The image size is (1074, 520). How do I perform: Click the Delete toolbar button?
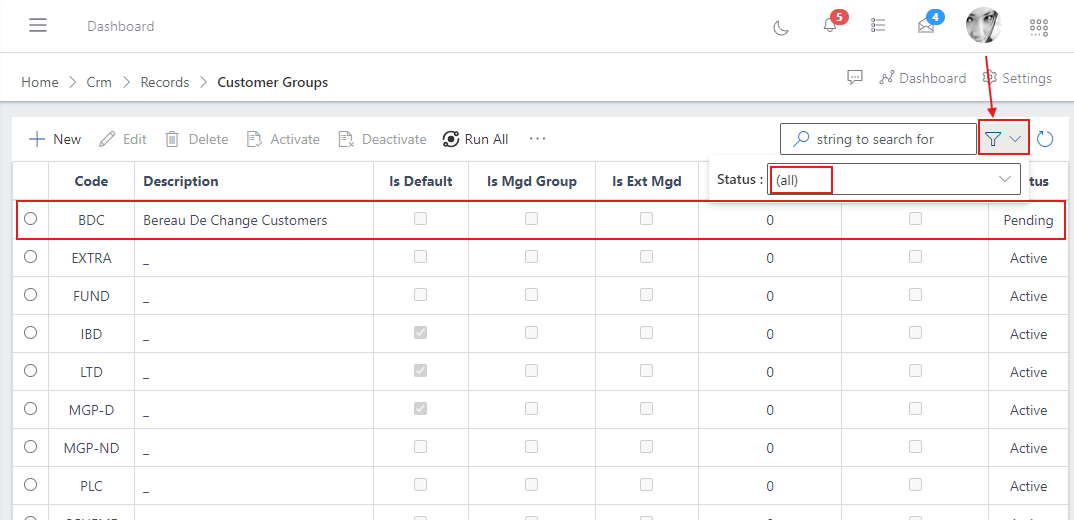click(x=197, y=139)
